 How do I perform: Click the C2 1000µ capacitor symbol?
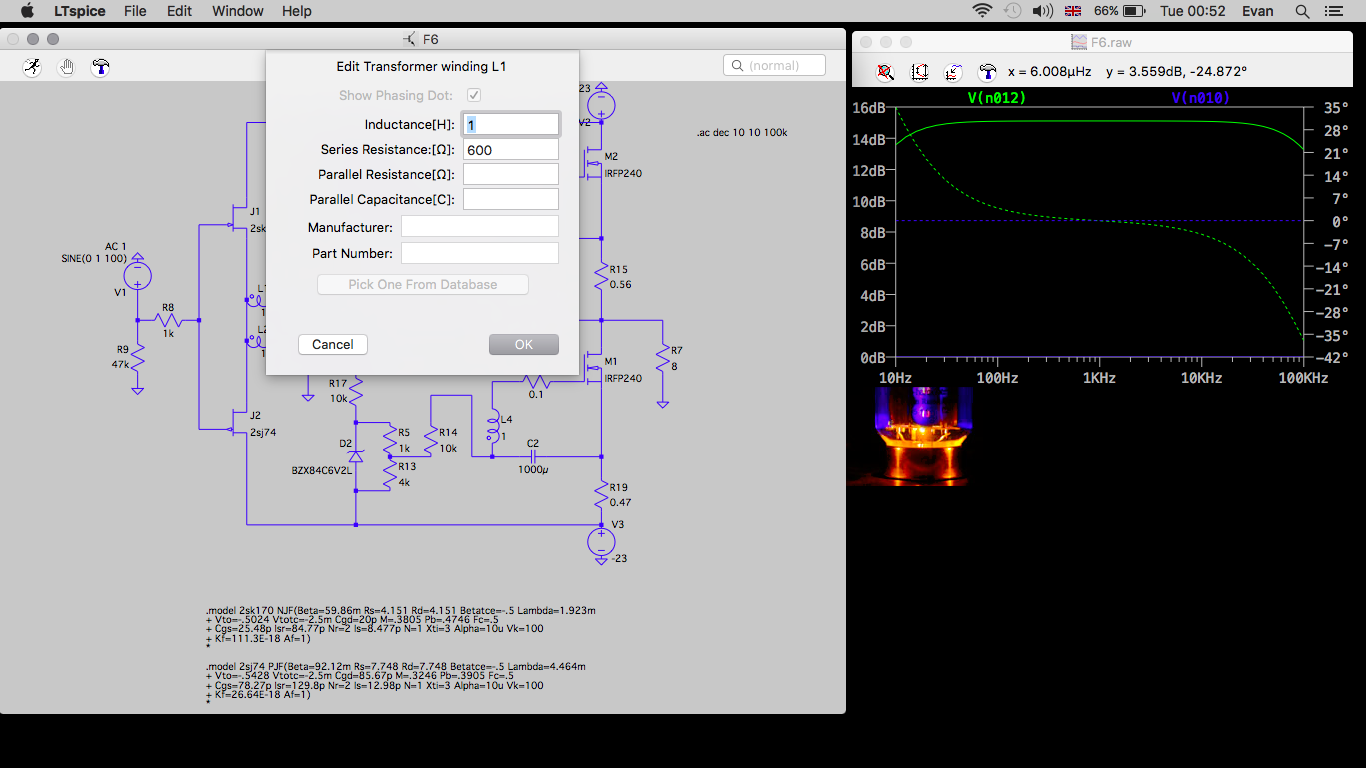(533, 457)
